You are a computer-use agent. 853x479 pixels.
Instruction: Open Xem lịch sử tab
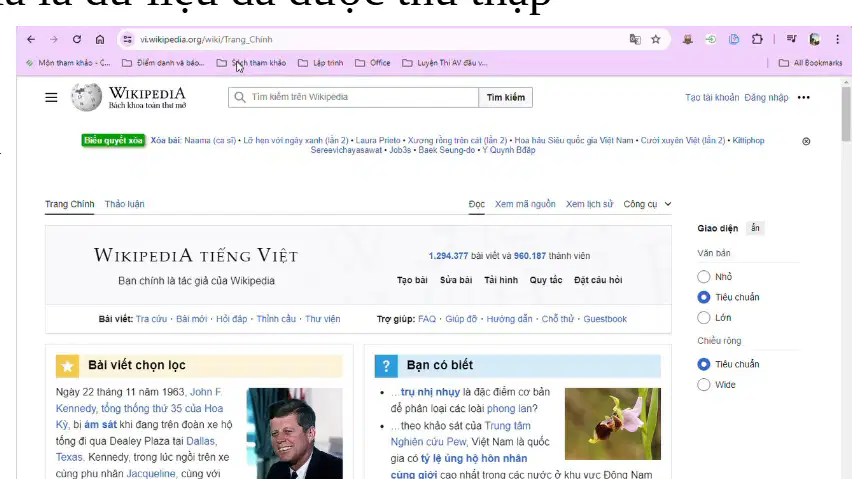tap(589, 204)
